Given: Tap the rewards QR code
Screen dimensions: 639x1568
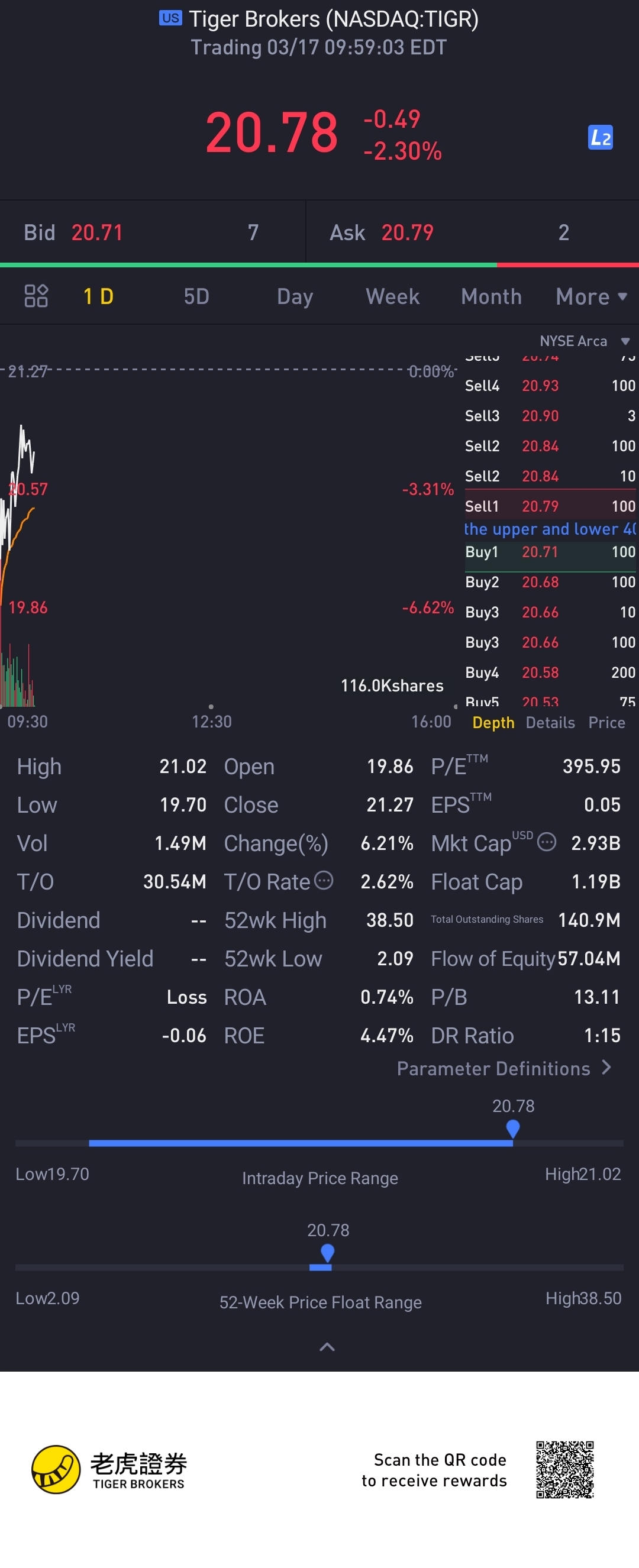Looking at the screenshot, I should point(564,1469).
